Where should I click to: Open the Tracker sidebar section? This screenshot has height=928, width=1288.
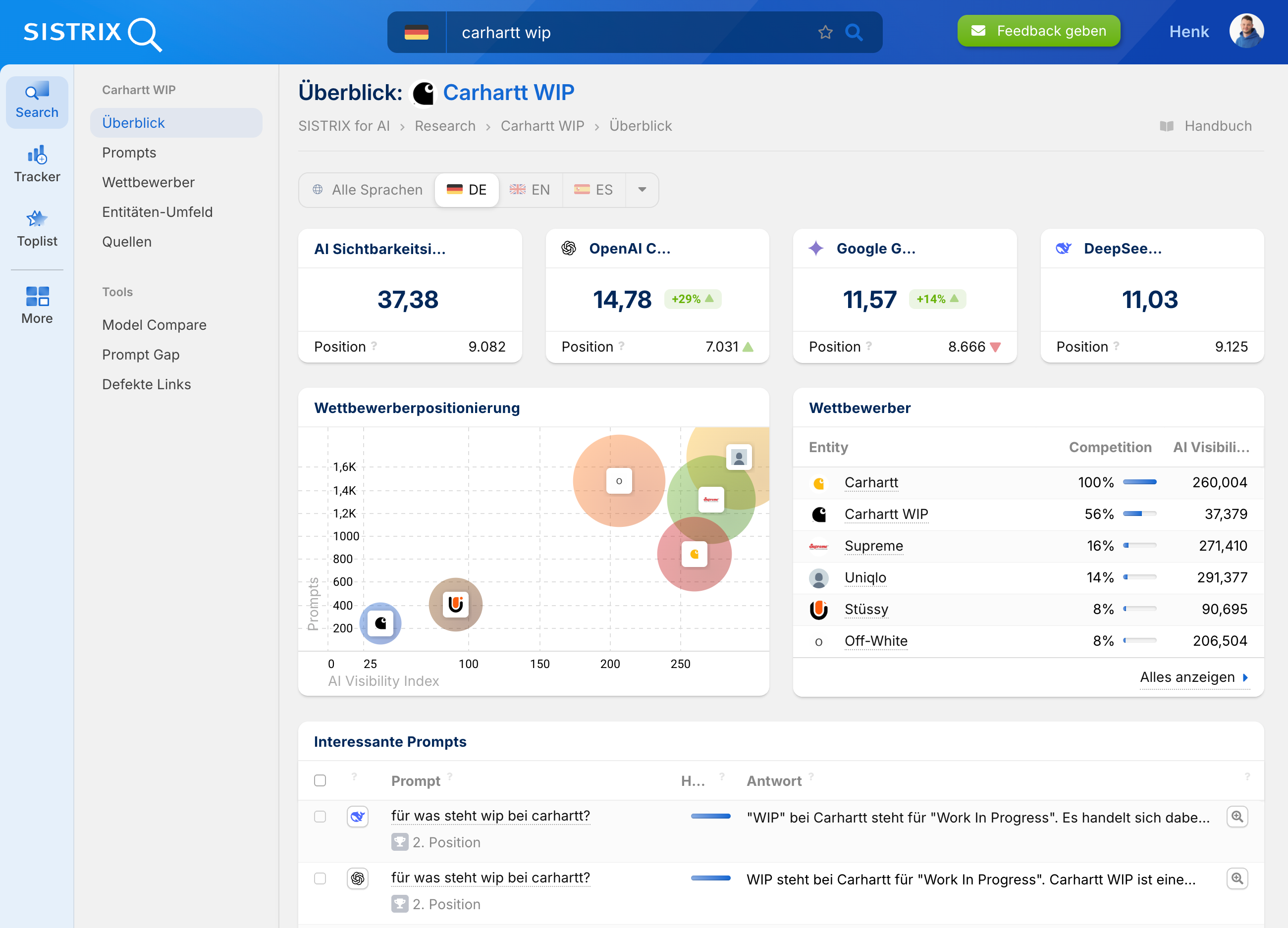37,164
